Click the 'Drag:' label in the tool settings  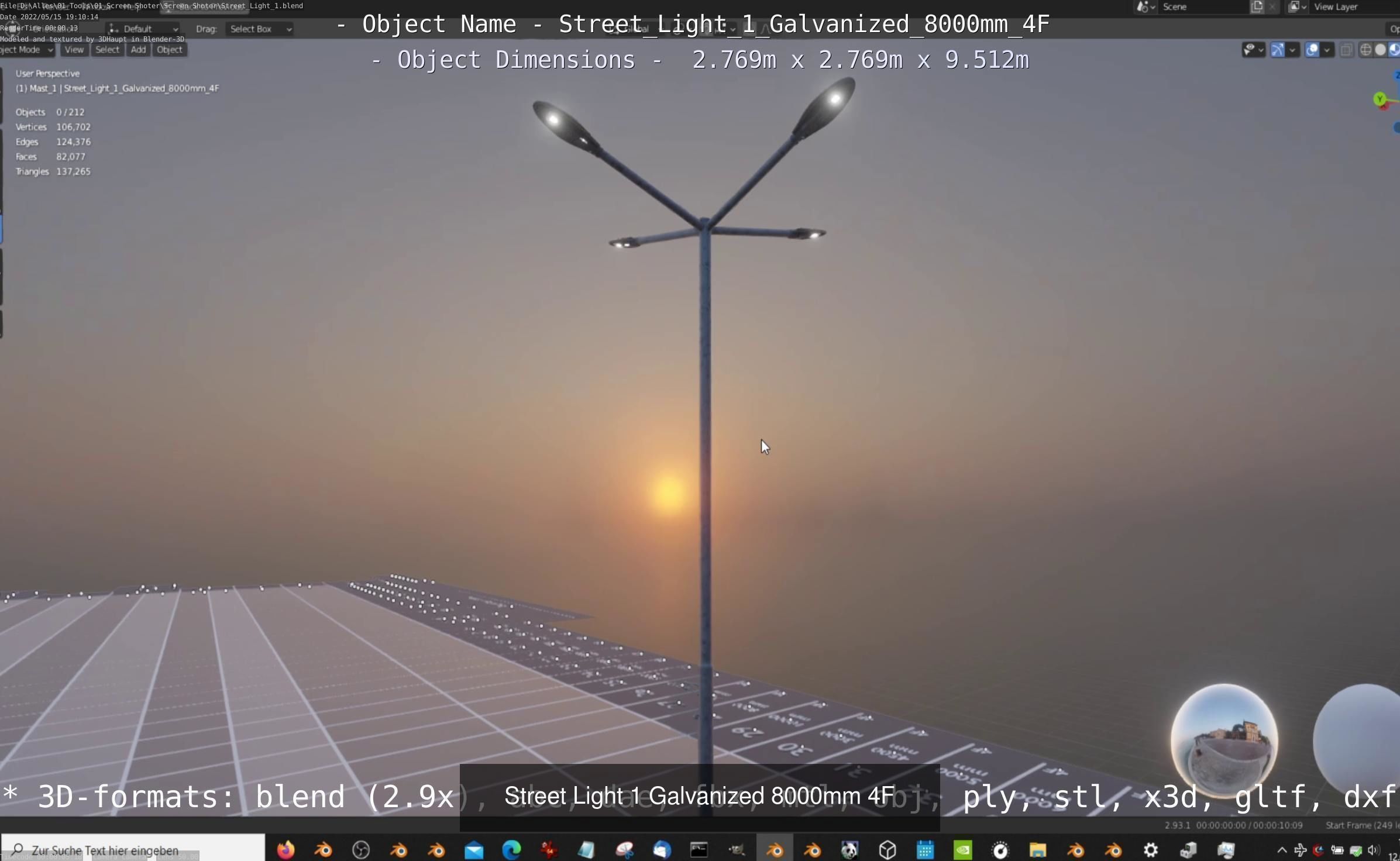(x=206, y=29)
